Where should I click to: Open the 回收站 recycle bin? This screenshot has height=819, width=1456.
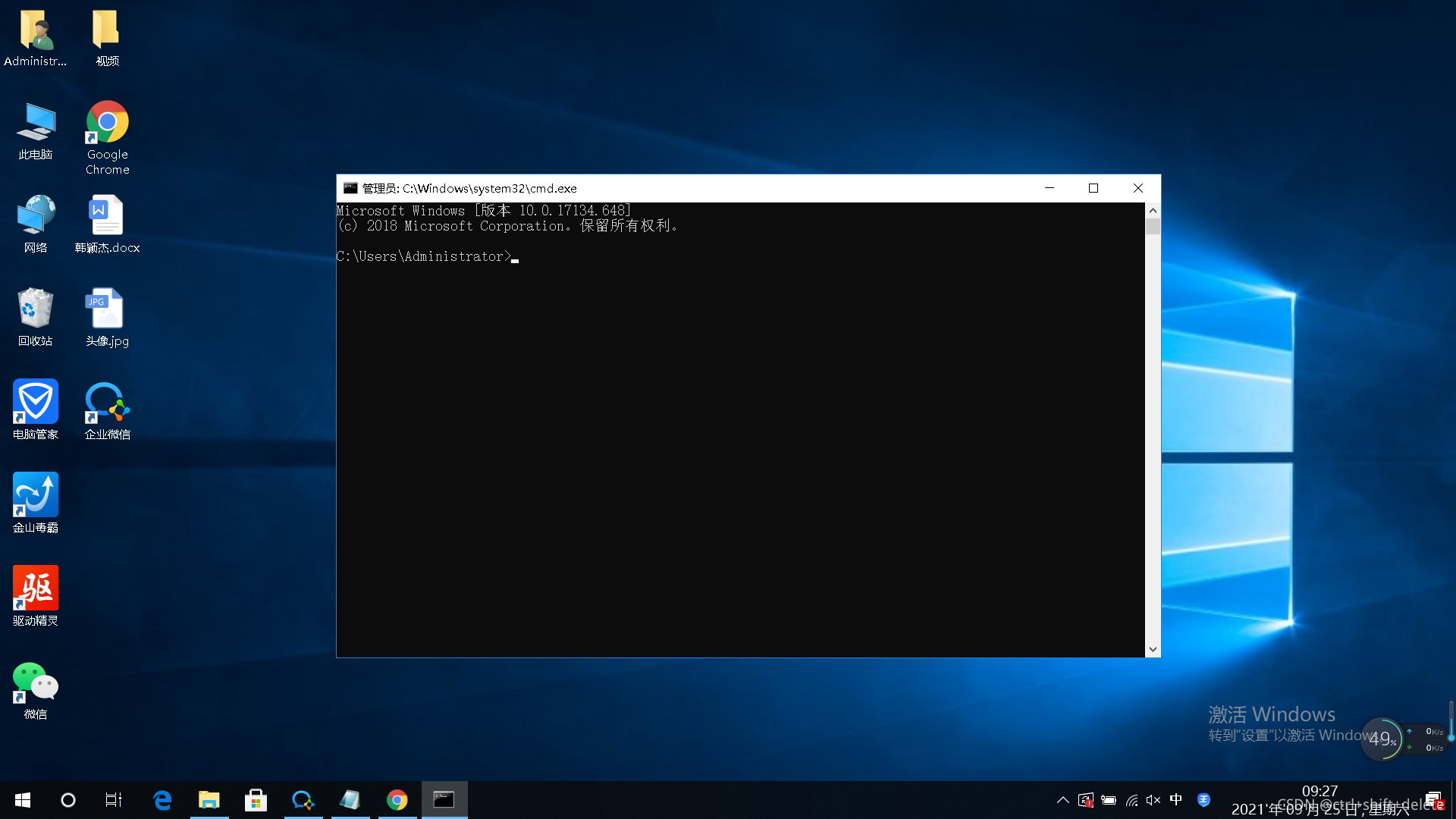click(35, 309)
